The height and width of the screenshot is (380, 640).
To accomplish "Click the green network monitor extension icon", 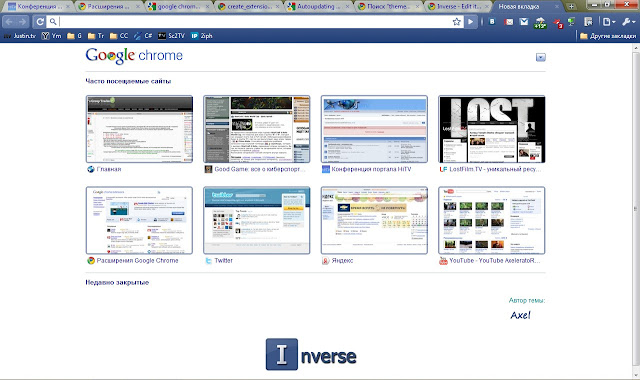I will [x=571, y=22].
